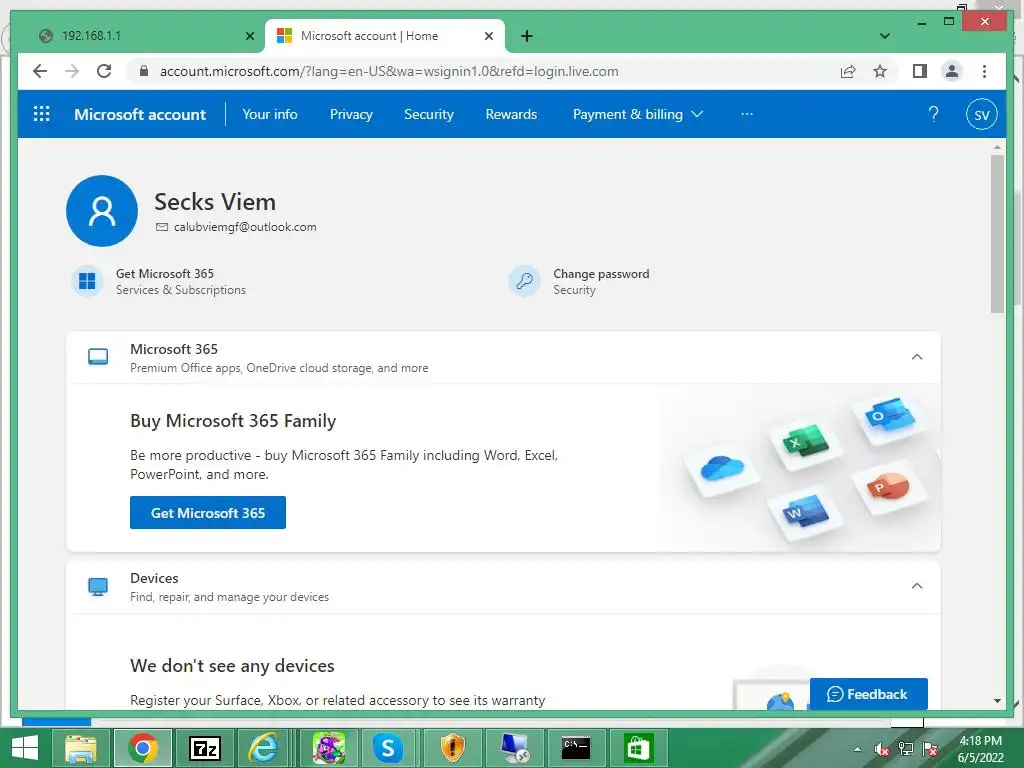Screen dimensions: 1024x768
Task: Open the Change password link
Action: click(x=601, y=274)
